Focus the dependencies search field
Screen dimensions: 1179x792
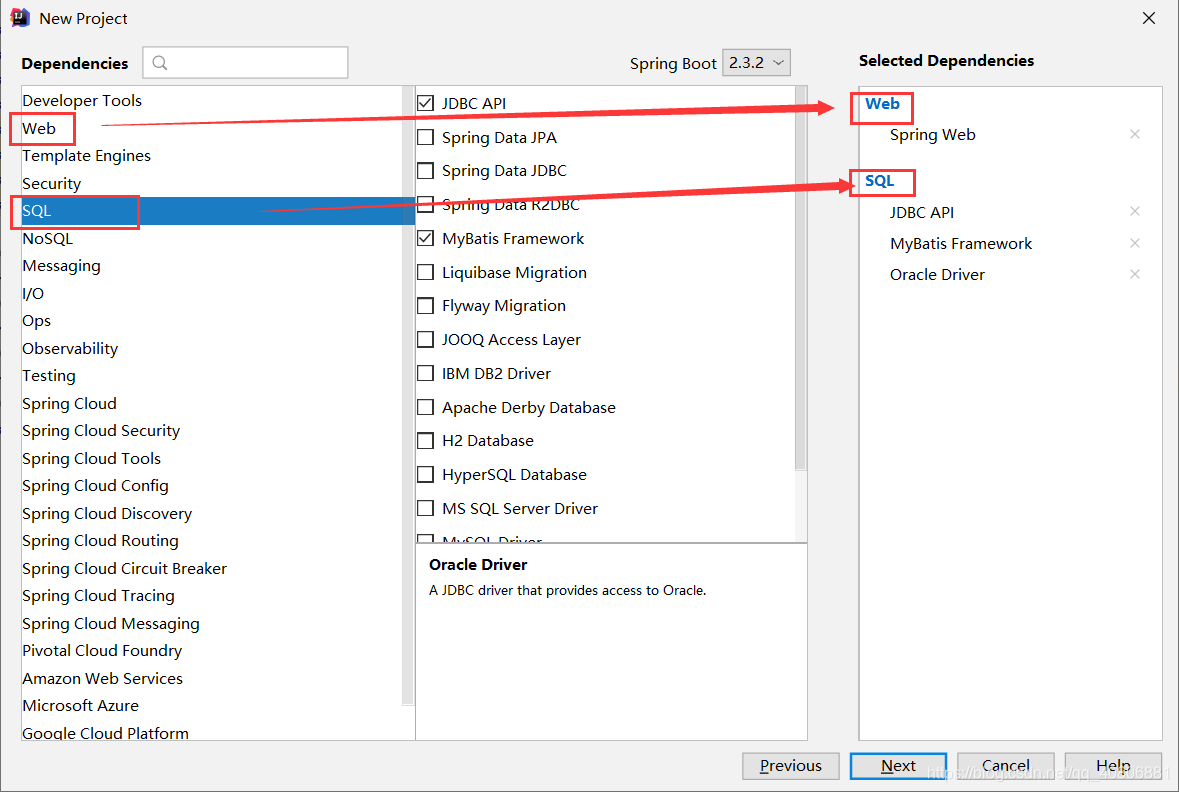point(245,62)
